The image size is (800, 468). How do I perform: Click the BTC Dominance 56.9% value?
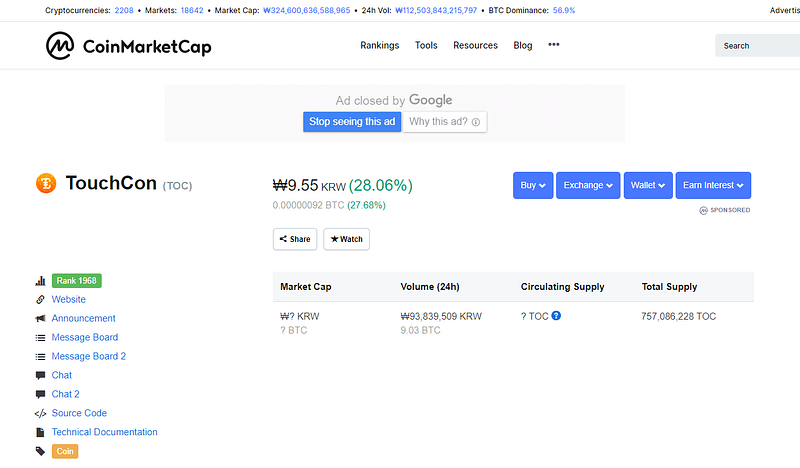pyautogui.click(x=564, y=10)
